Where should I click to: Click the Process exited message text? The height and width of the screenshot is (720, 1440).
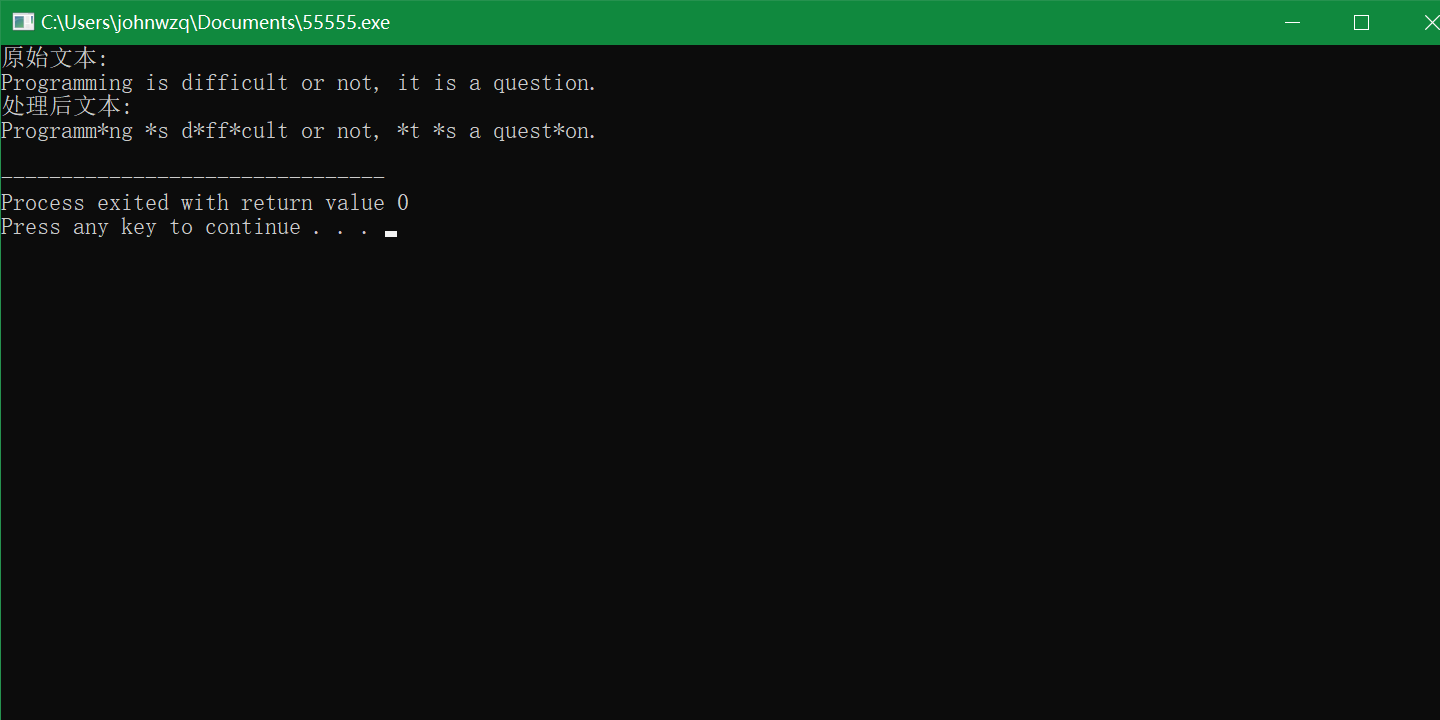pyautogui.click(x=204, y=202)
